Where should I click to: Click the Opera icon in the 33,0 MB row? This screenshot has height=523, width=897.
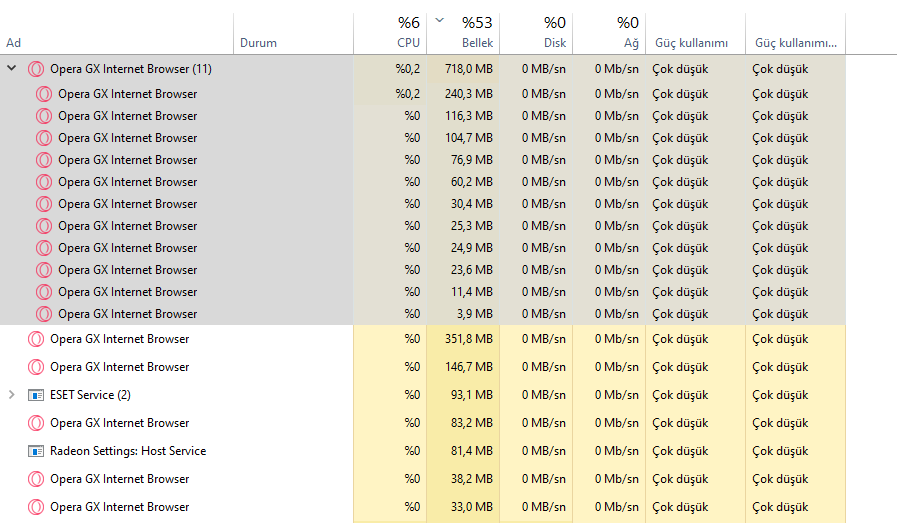(x=36, y=507)
